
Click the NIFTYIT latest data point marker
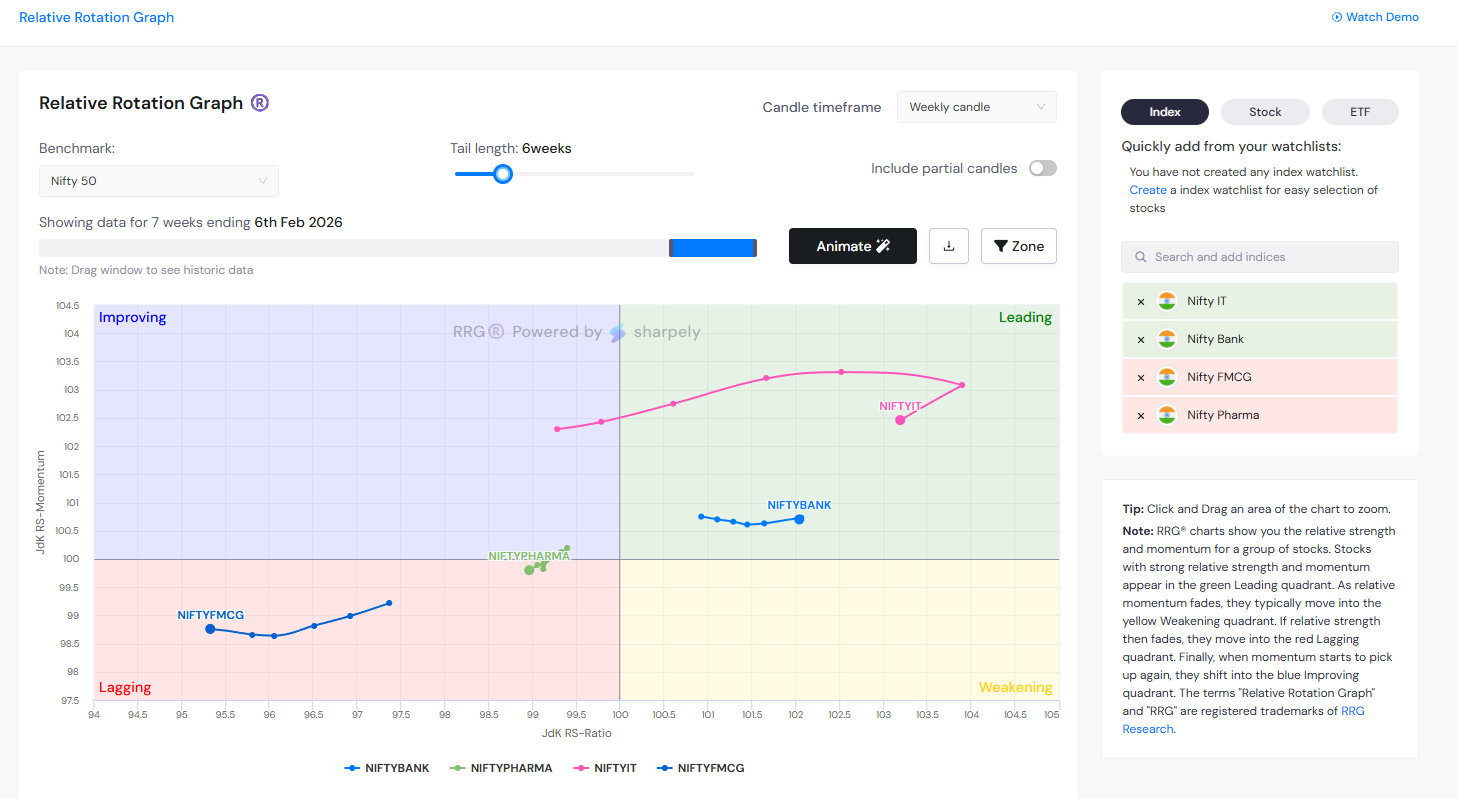900,420
